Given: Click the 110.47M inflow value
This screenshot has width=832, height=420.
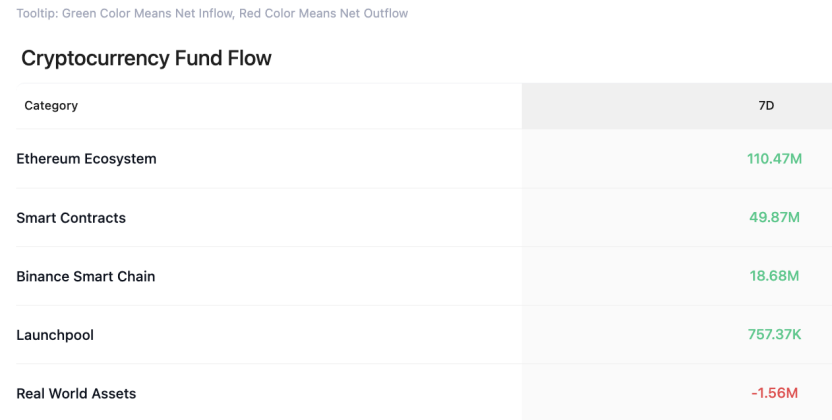Looking at the screenshot, I should point(774,159).
